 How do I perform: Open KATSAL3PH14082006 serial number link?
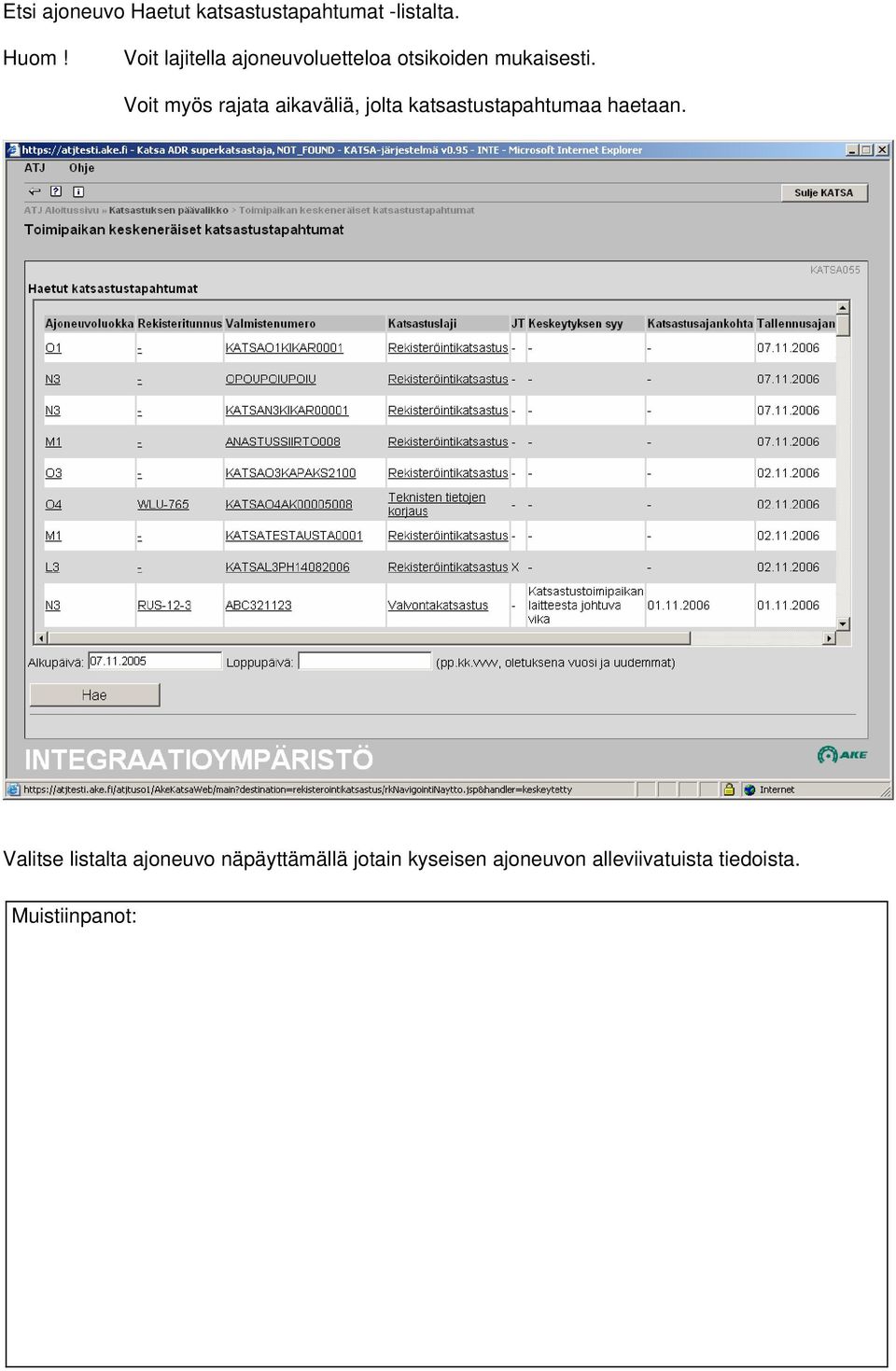click(x=287, y=567)
